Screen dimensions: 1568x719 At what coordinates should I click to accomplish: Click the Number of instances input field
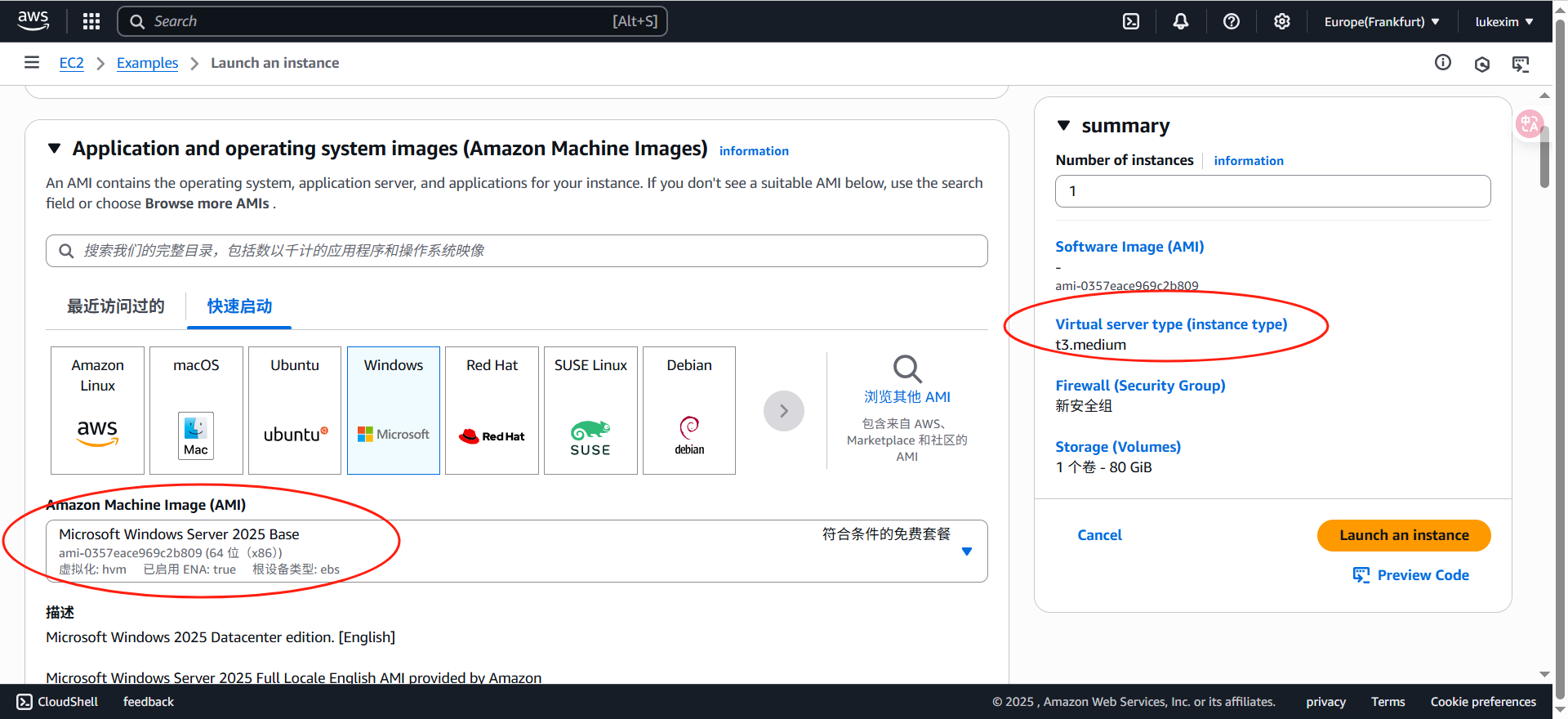tap(1273, 191)
